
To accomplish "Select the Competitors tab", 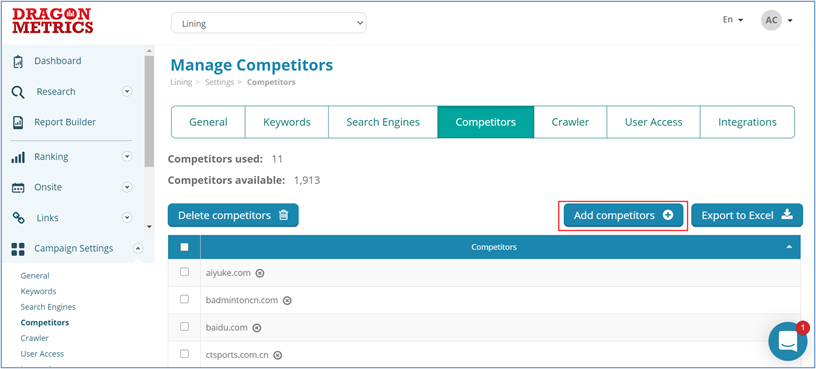I will coord(486,122).
